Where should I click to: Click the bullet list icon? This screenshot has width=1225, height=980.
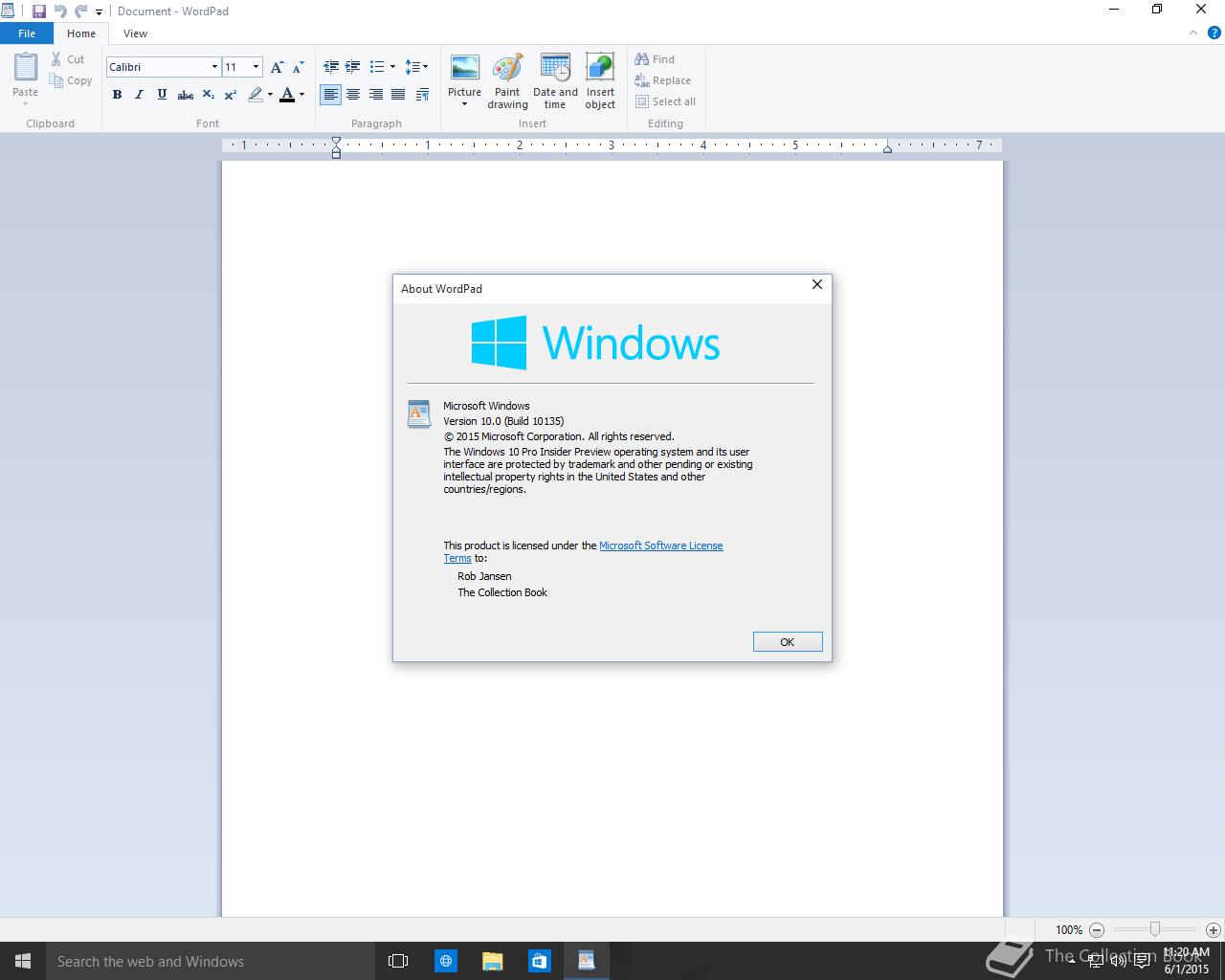377,67
